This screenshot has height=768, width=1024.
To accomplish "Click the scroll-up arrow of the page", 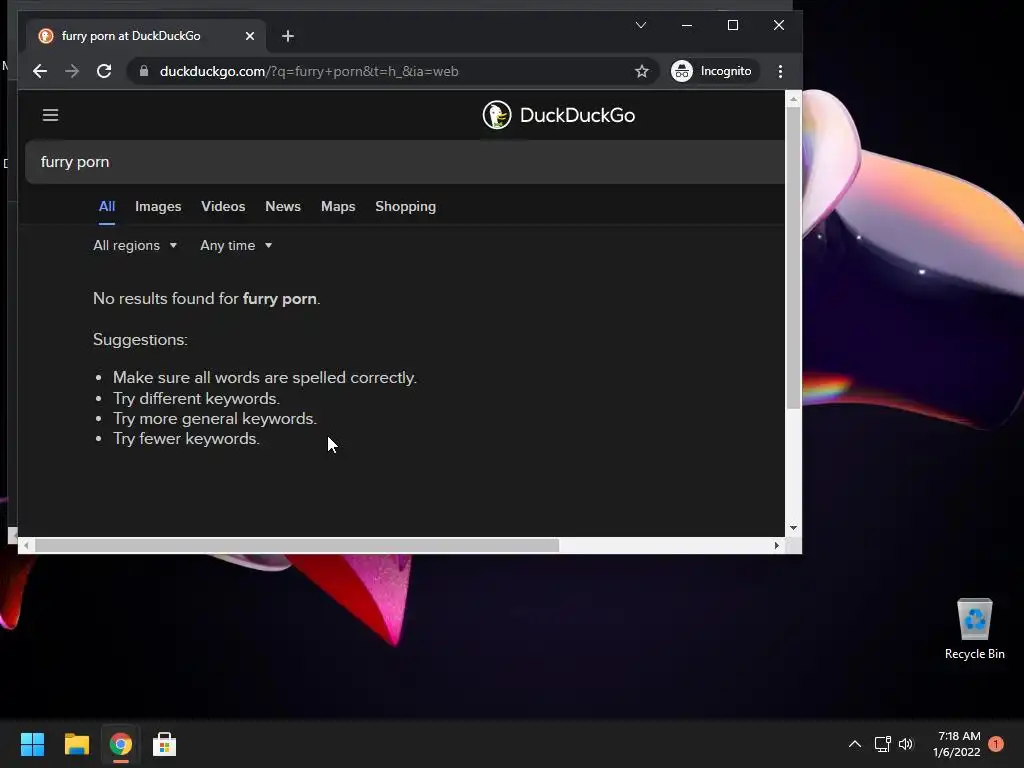I will (x=793, y=99).
